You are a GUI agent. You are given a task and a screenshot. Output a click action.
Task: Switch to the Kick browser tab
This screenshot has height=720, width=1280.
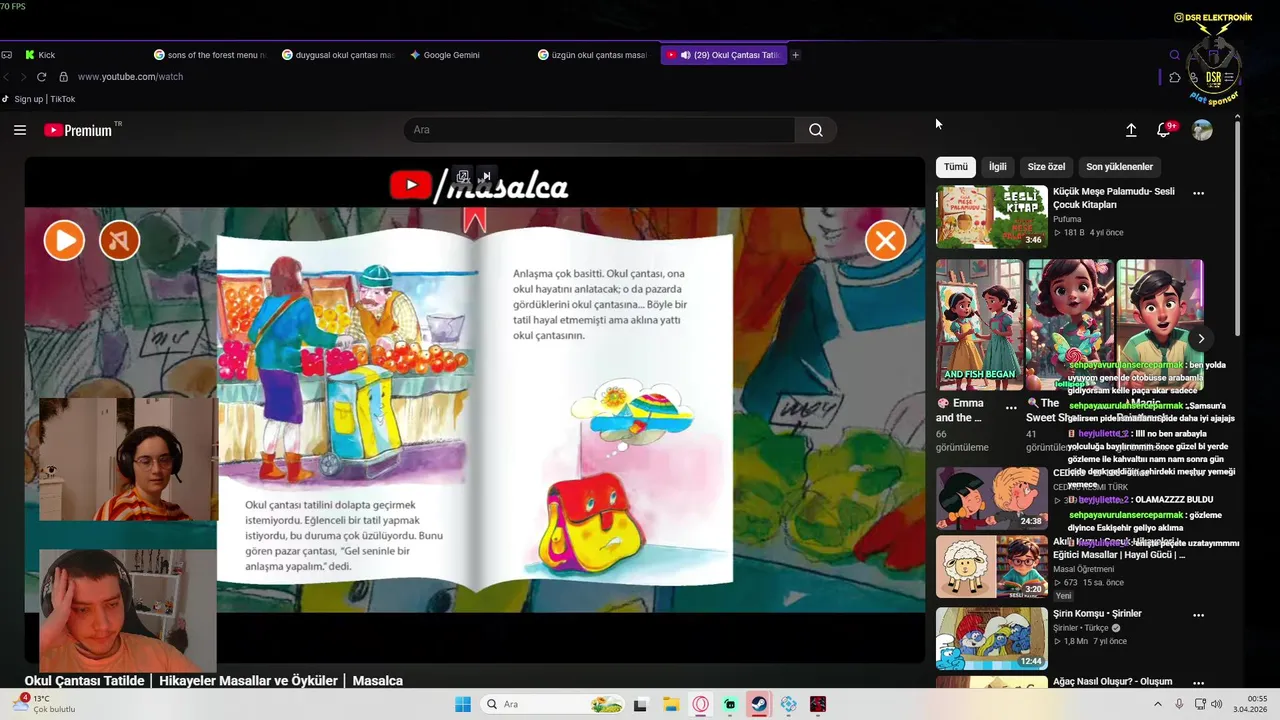coord(40,55)
